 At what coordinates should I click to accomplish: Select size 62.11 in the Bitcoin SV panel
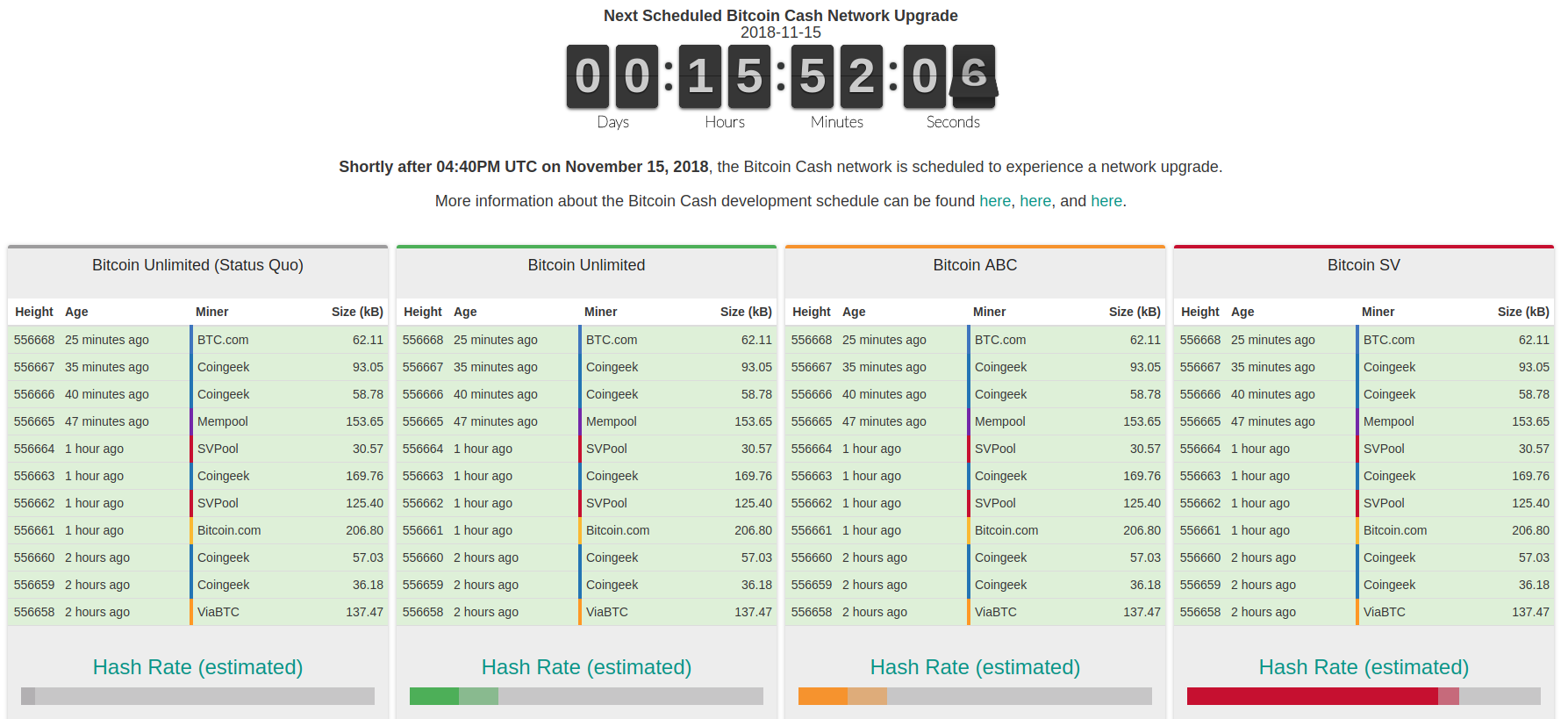coord(1534,340)
